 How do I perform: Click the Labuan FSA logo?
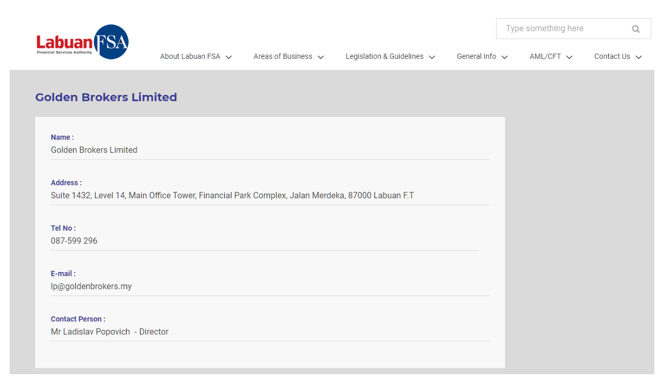(82, 42)
